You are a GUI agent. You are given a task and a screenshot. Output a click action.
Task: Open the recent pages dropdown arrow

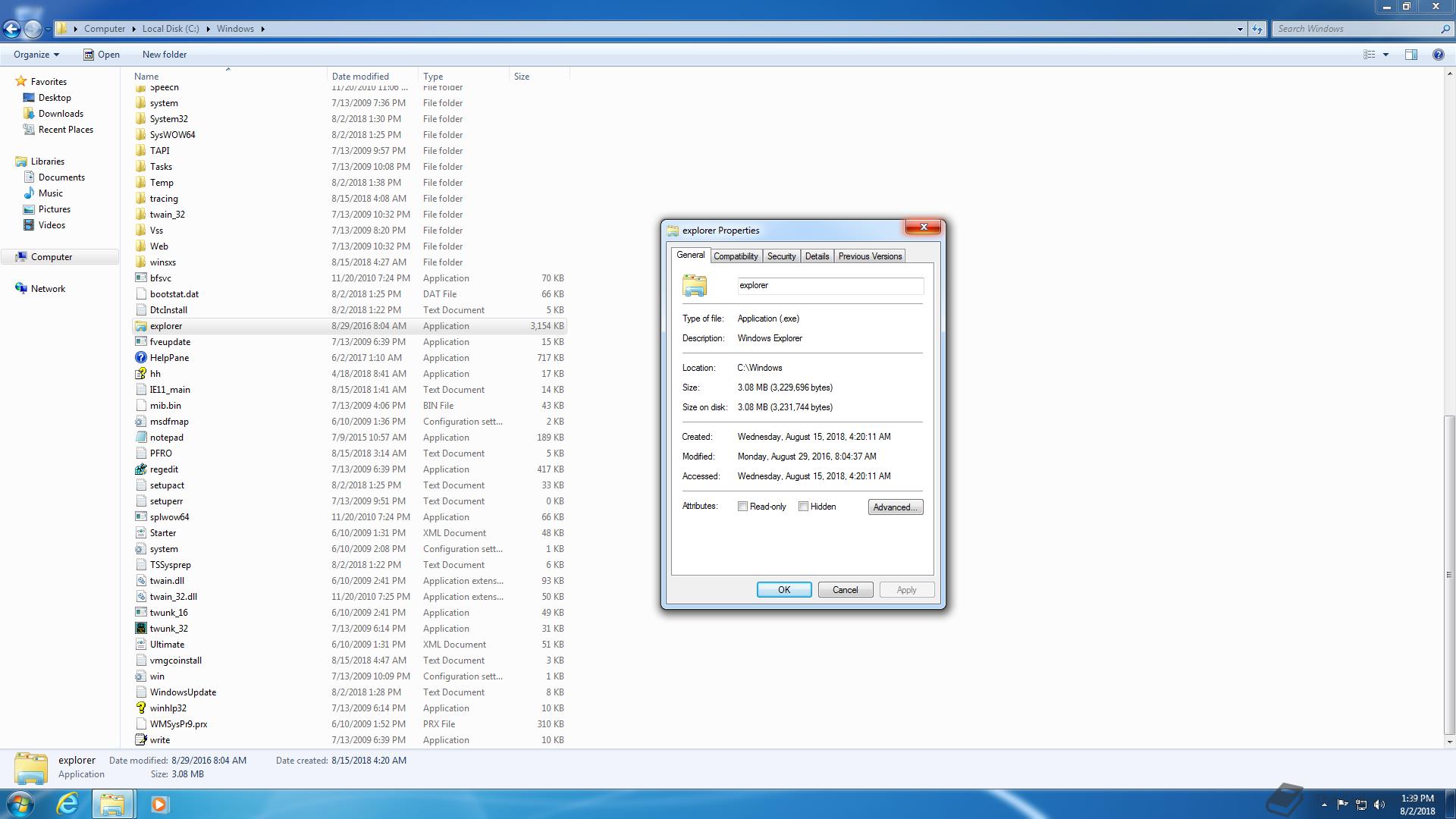click(48, 29)
